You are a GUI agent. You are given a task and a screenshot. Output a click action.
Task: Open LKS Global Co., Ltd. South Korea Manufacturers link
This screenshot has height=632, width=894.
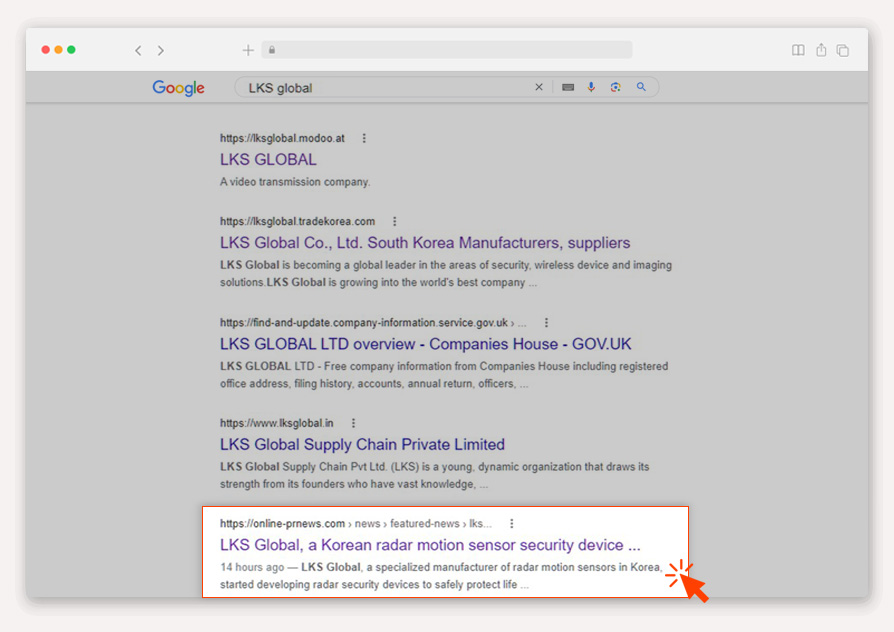coord(425,243)
